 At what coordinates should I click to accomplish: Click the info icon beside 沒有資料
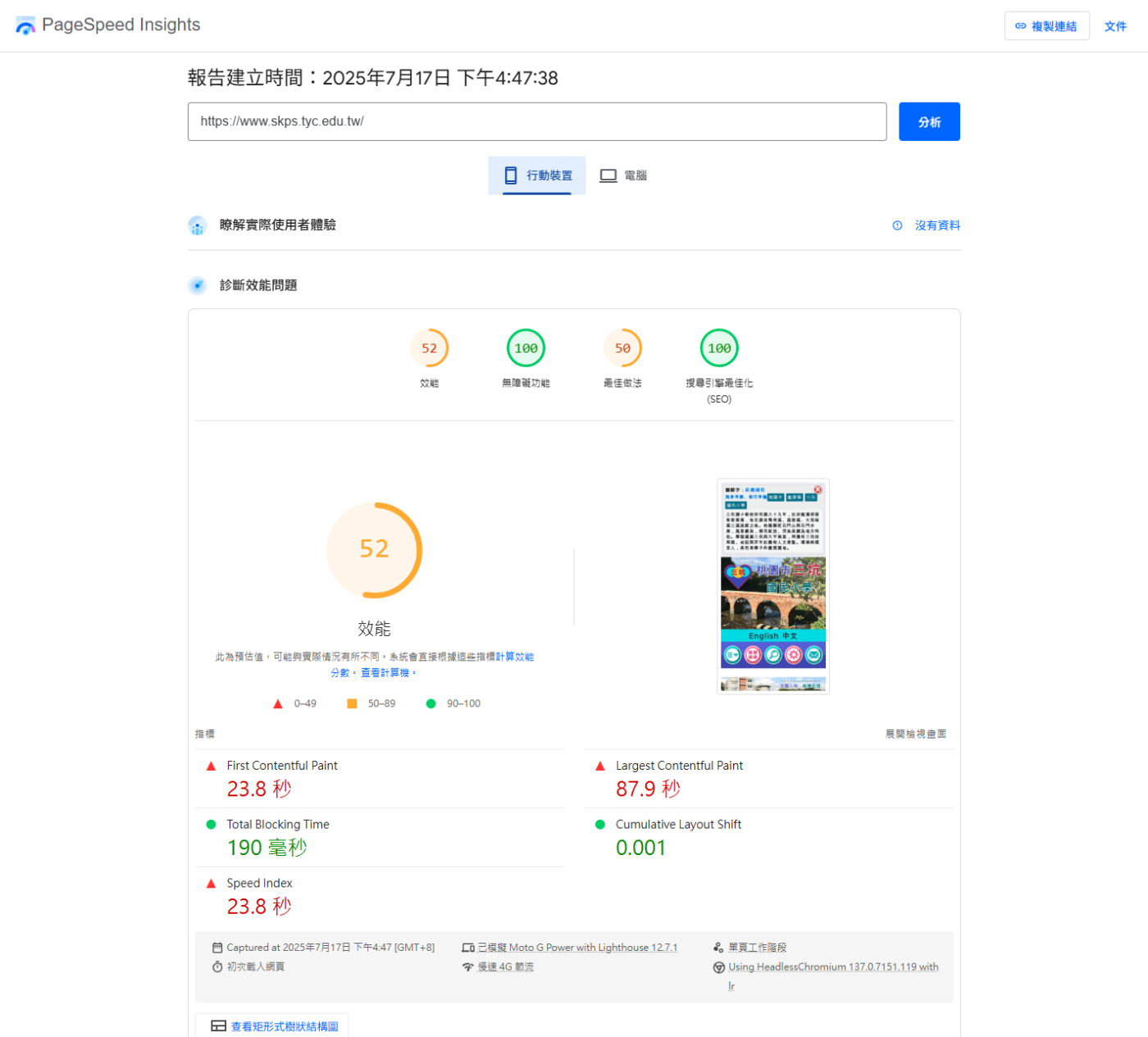click(x=897, y=225)
